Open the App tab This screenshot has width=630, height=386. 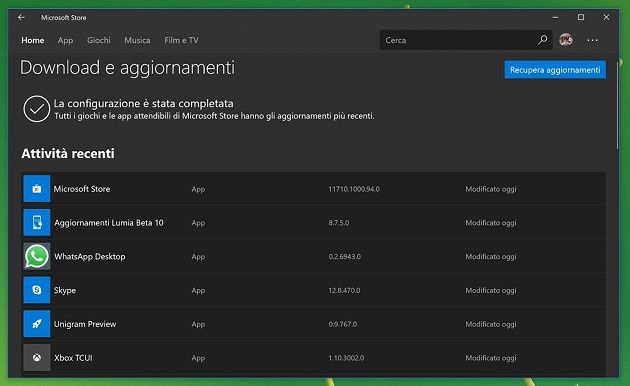click(65, 40)
